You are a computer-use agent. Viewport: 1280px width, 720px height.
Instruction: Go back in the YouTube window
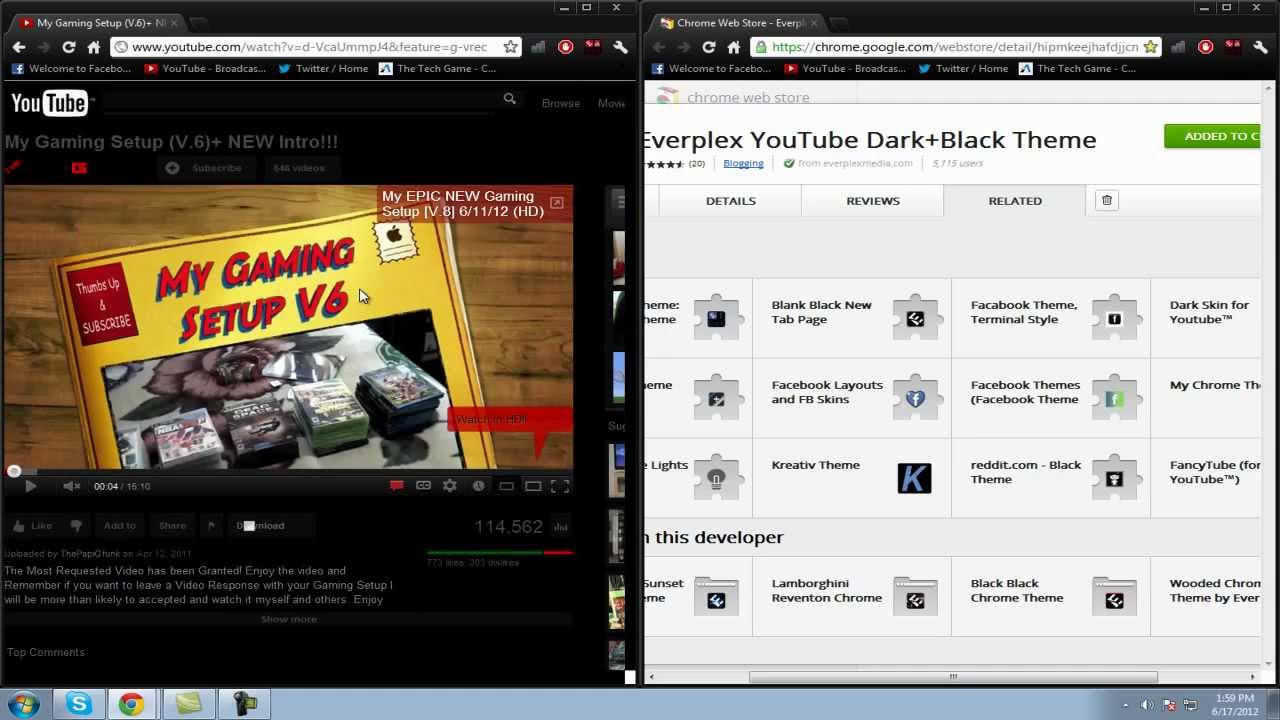[19, 47]
